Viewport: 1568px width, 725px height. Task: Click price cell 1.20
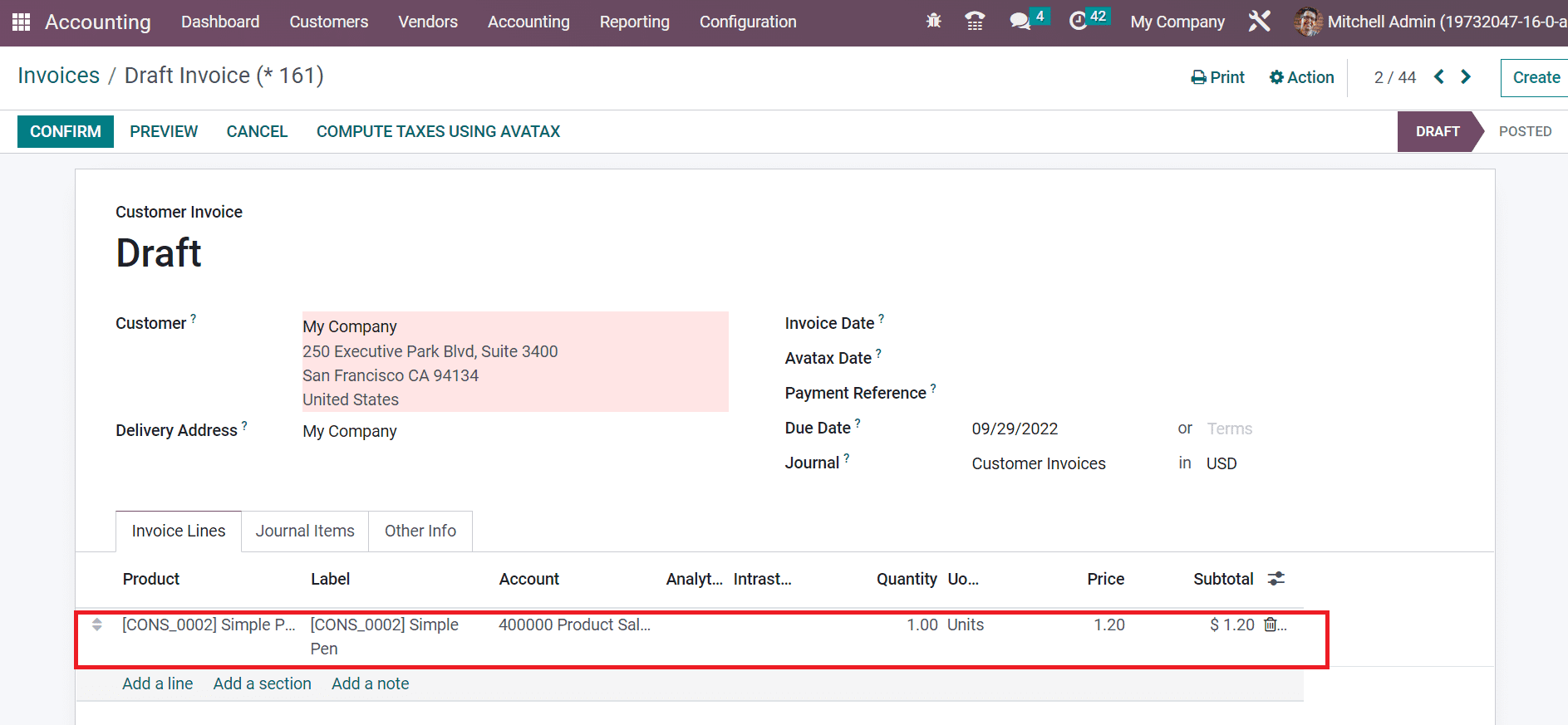(1109, 625)
